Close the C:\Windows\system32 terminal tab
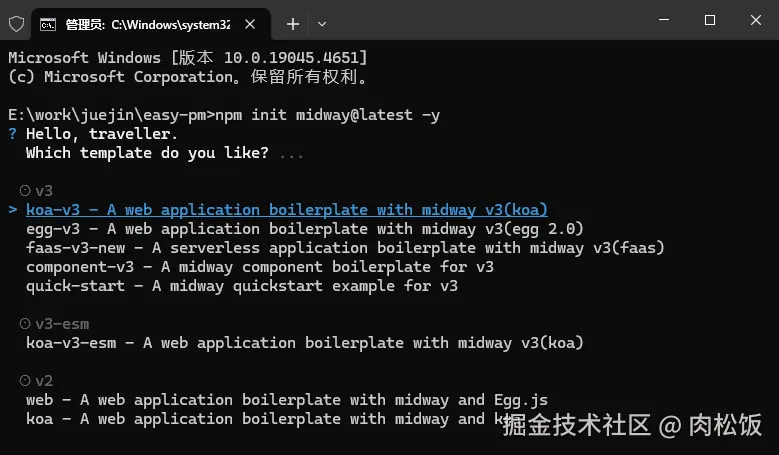The width and height of the screenshot is (779, 455). click(x=250, y=24)
